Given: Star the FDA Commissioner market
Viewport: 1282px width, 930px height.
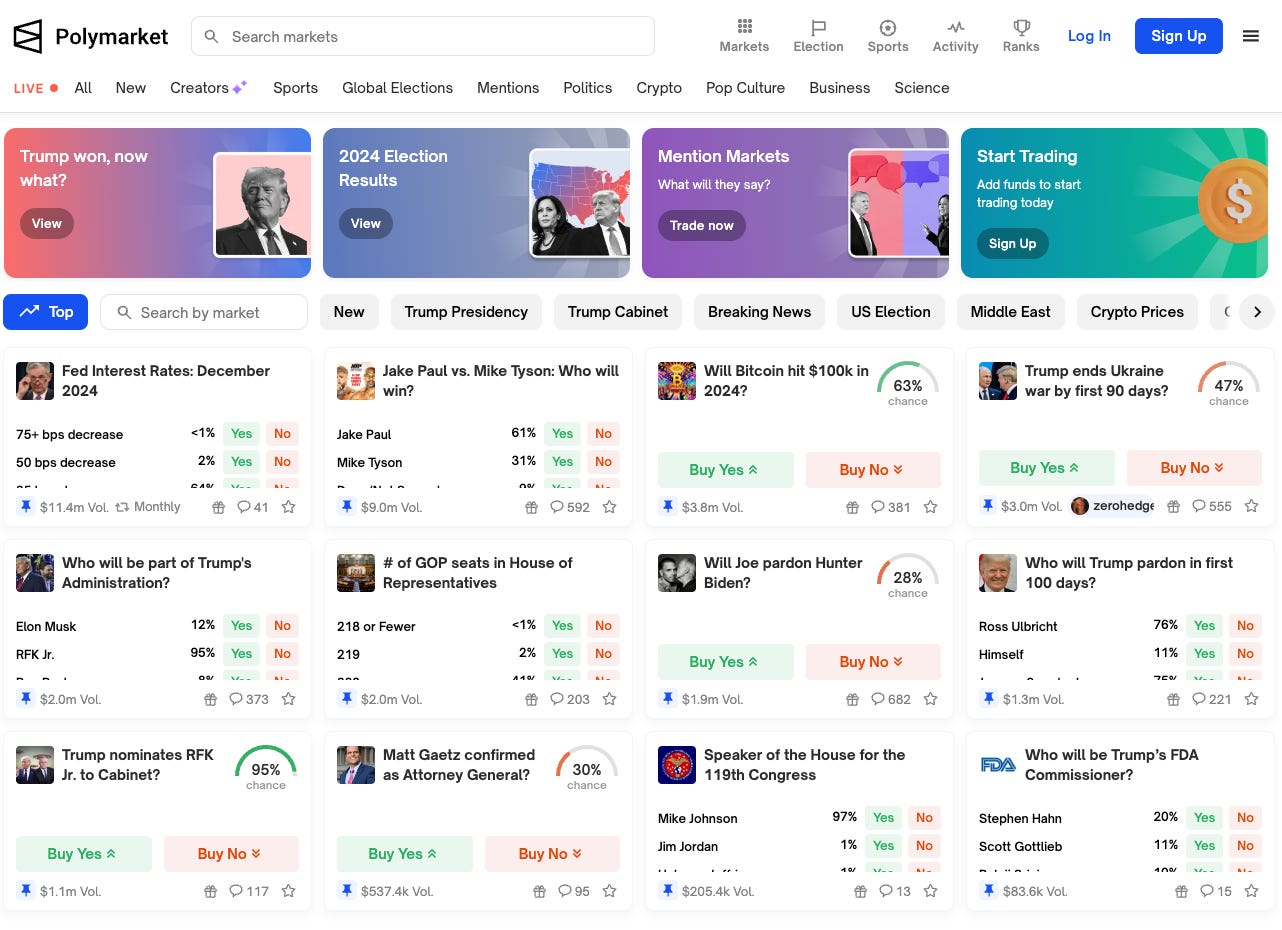Looking at the screenshot, I should tap(1252, 891).
